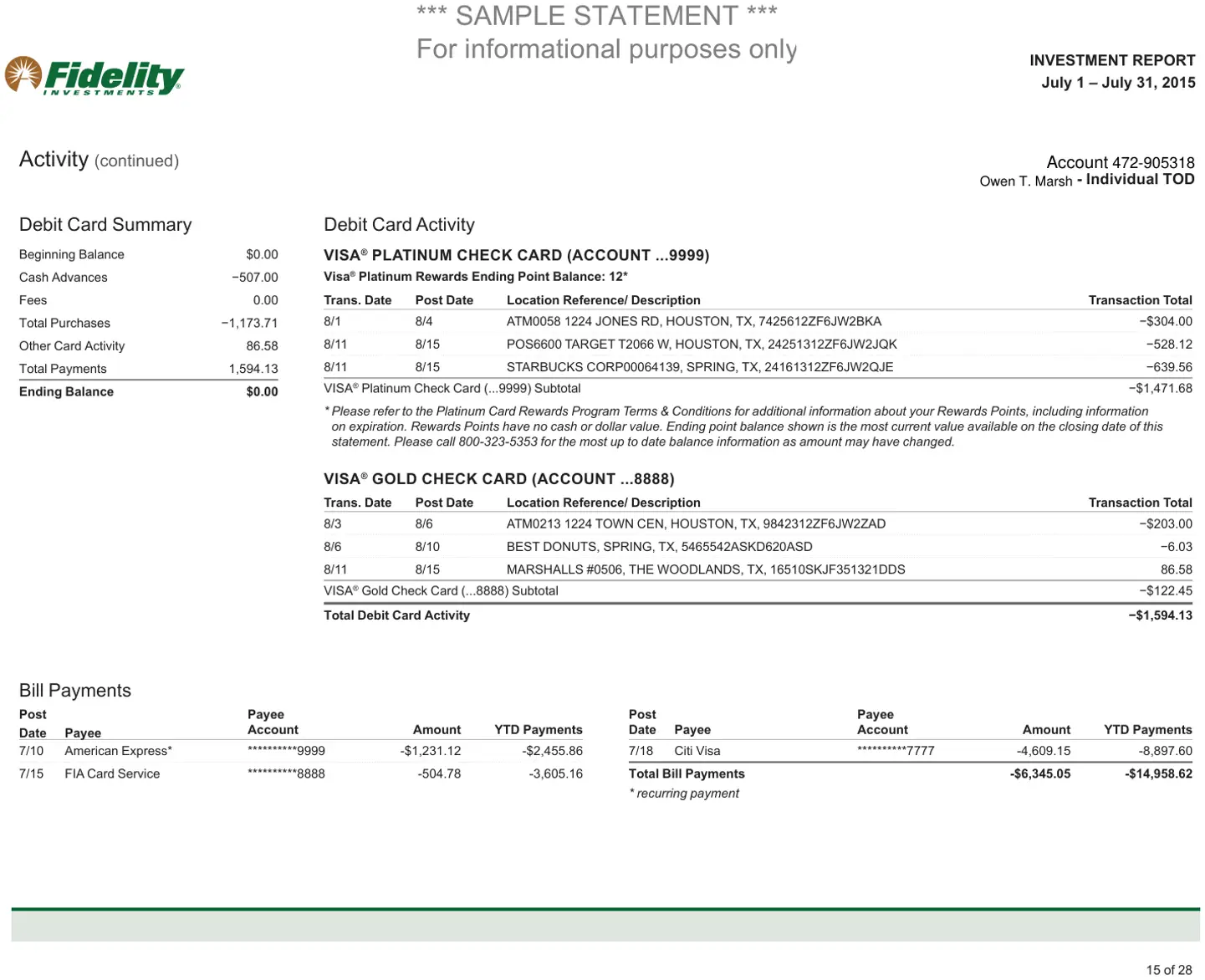Screen dimensions: 1205x980
Task: Click the Total Purchases amount −1,173.71
Action: click(249, 323)
